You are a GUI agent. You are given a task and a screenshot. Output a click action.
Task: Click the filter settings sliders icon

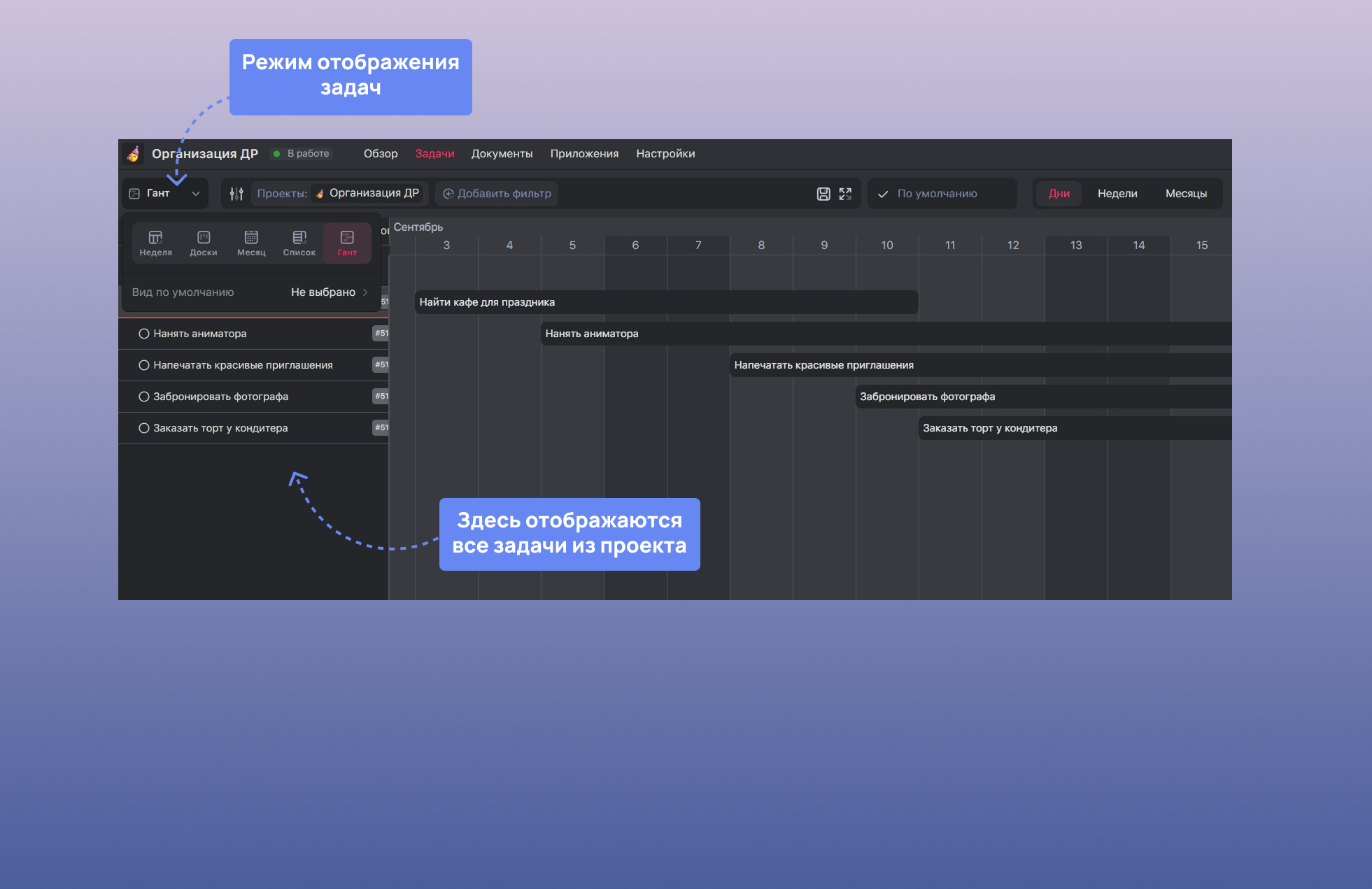(x=236, y=194)
